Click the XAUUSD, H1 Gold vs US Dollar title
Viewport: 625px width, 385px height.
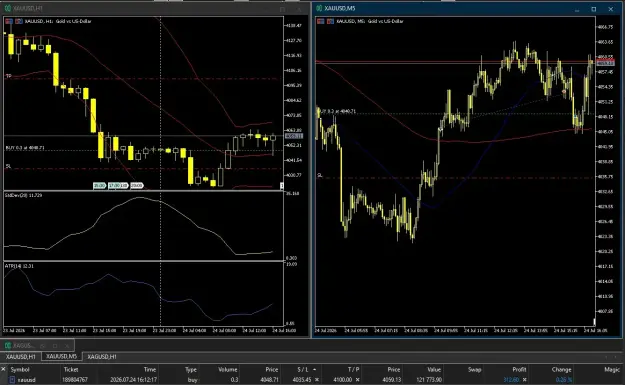point(58,21)
